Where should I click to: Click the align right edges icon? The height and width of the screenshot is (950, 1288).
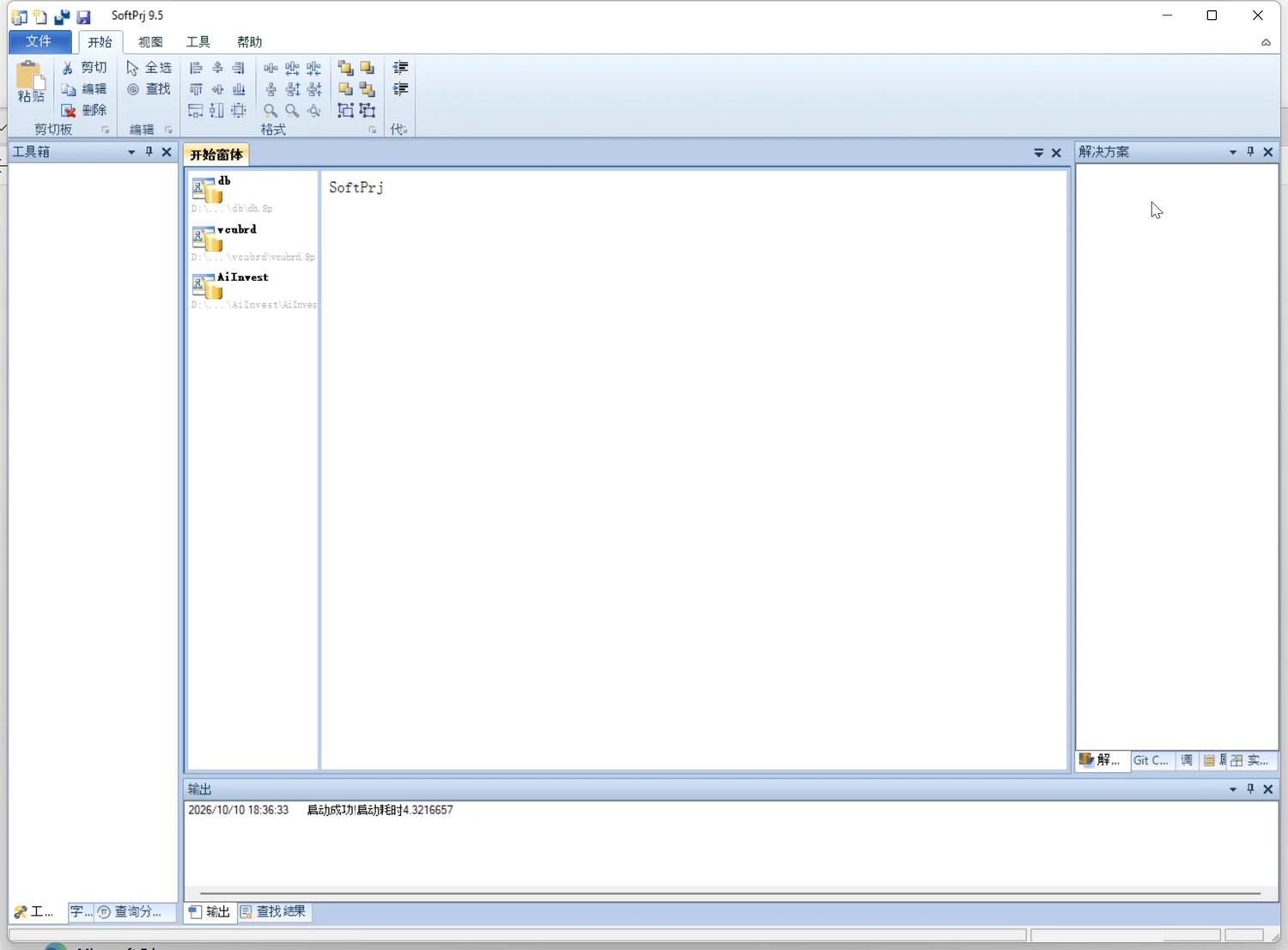(239, 67)
